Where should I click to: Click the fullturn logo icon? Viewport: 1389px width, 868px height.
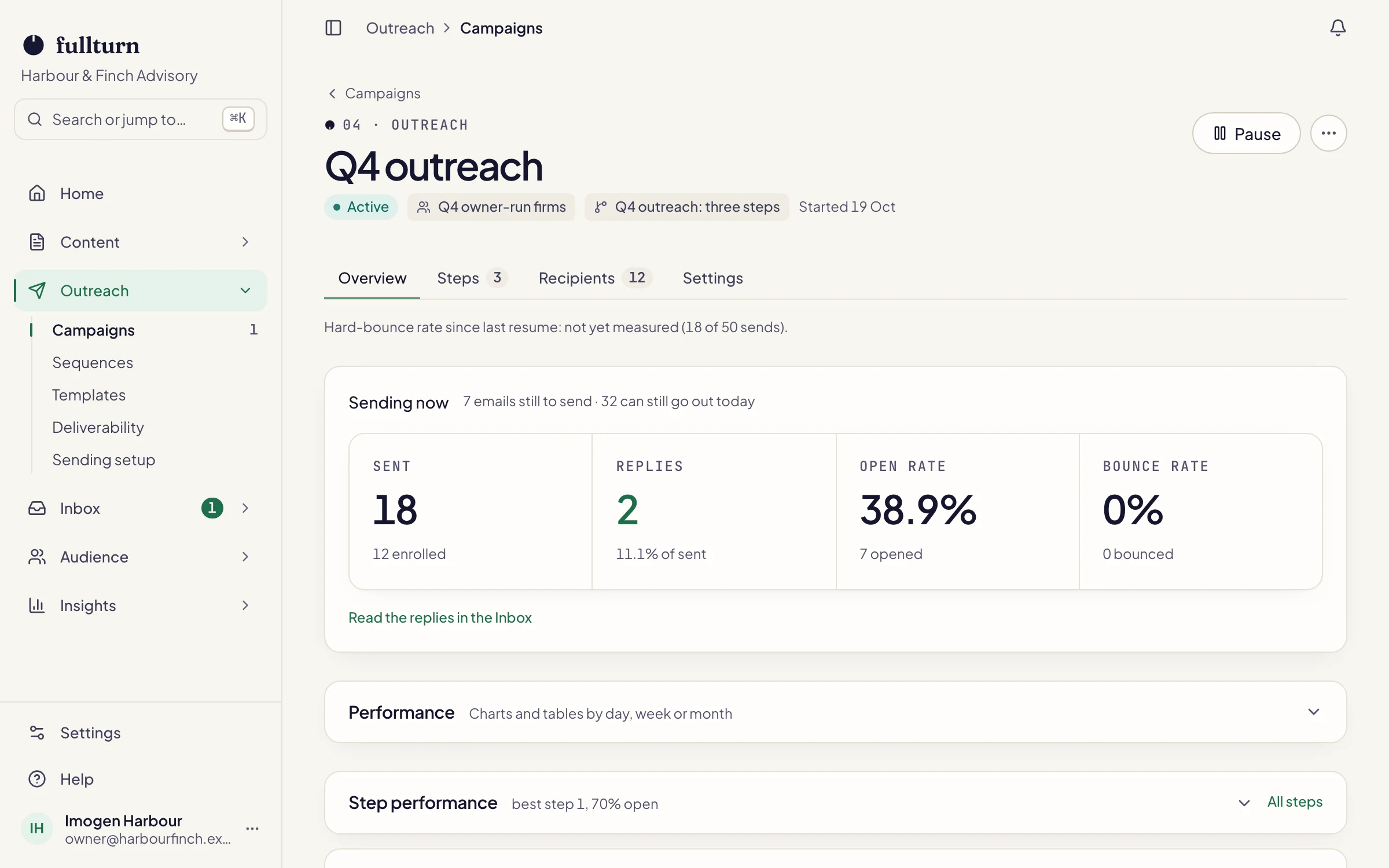34,45
